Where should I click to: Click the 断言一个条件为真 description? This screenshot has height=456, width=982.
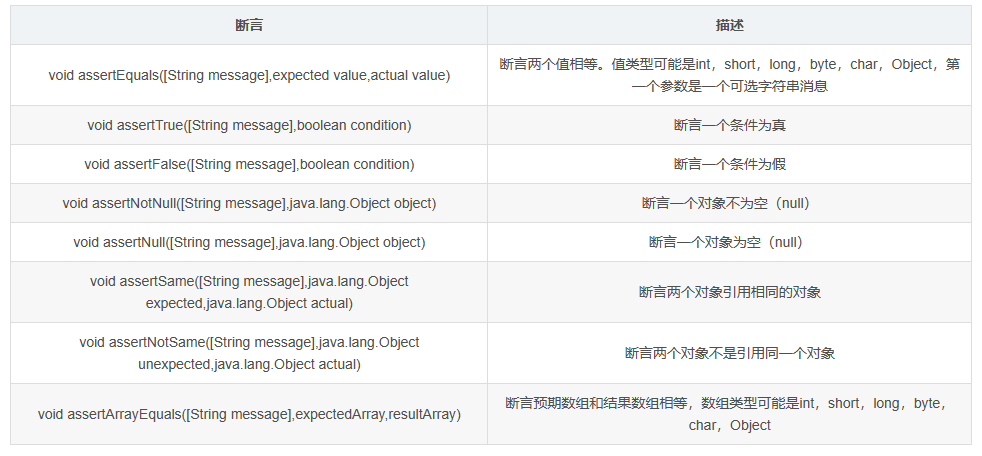(730, 125)
